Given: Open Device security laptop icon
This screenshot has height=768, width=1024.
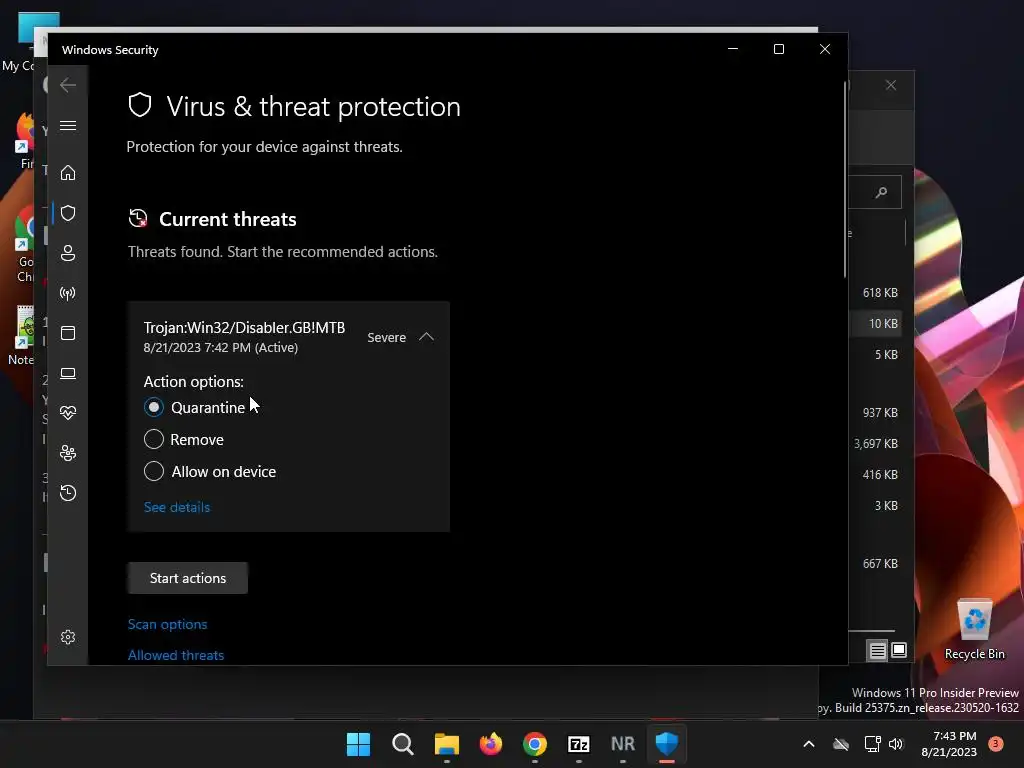Looking at the screenshot, I should coord(68,373).
